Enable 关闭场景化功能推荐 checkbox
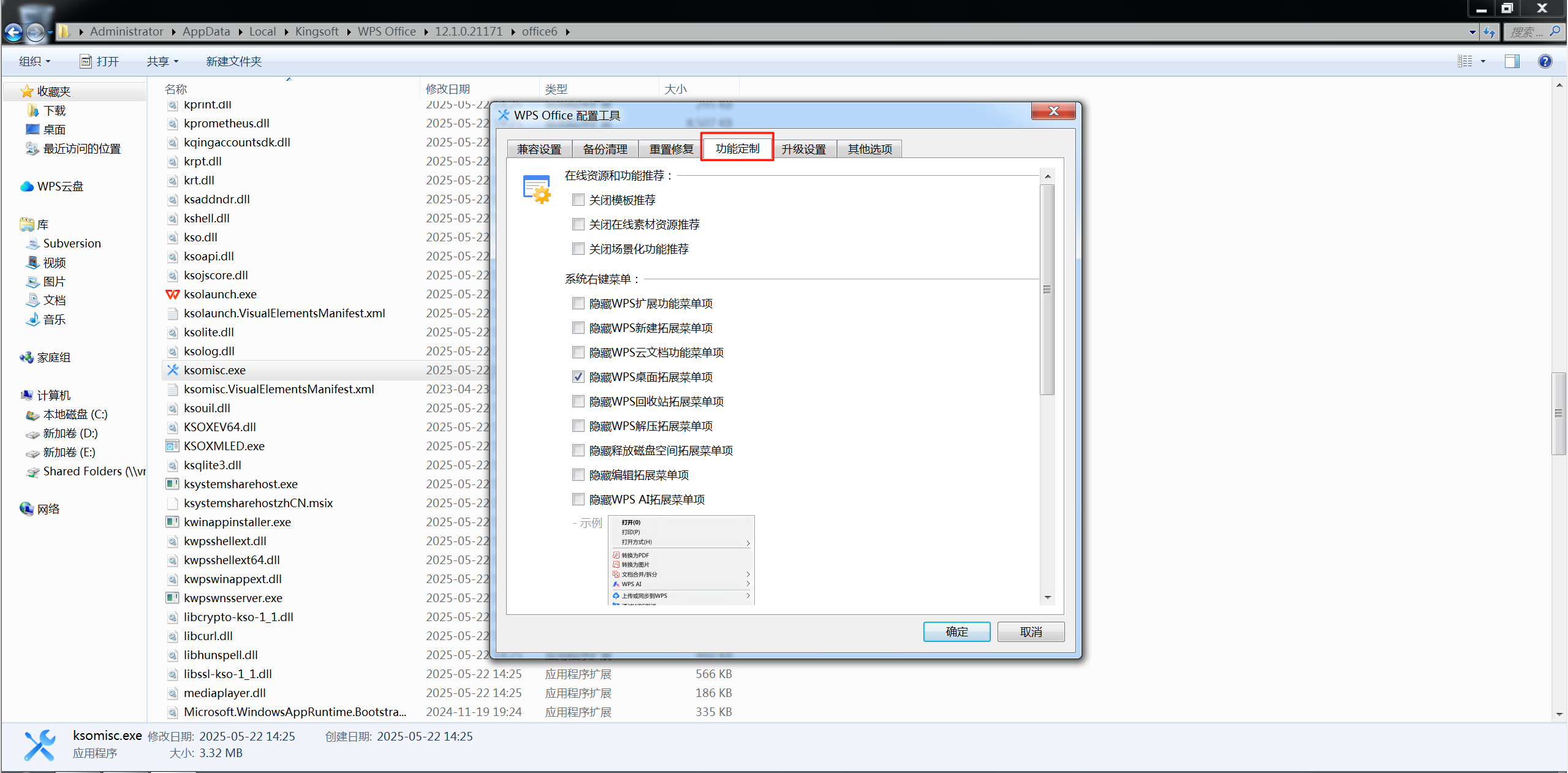The image size is (1568, 773). (x=578, y=249)
